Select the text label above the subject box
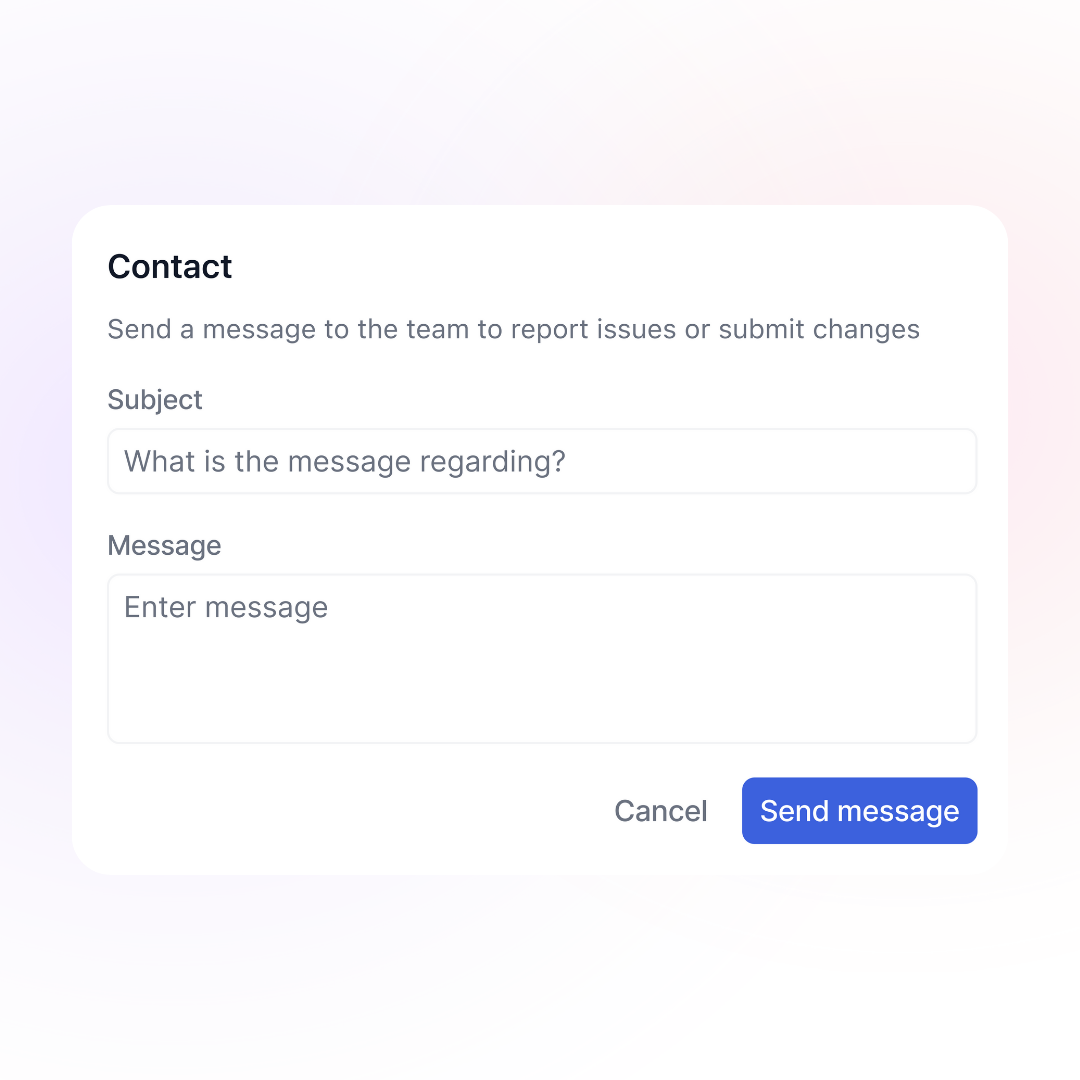 point(155,400)
